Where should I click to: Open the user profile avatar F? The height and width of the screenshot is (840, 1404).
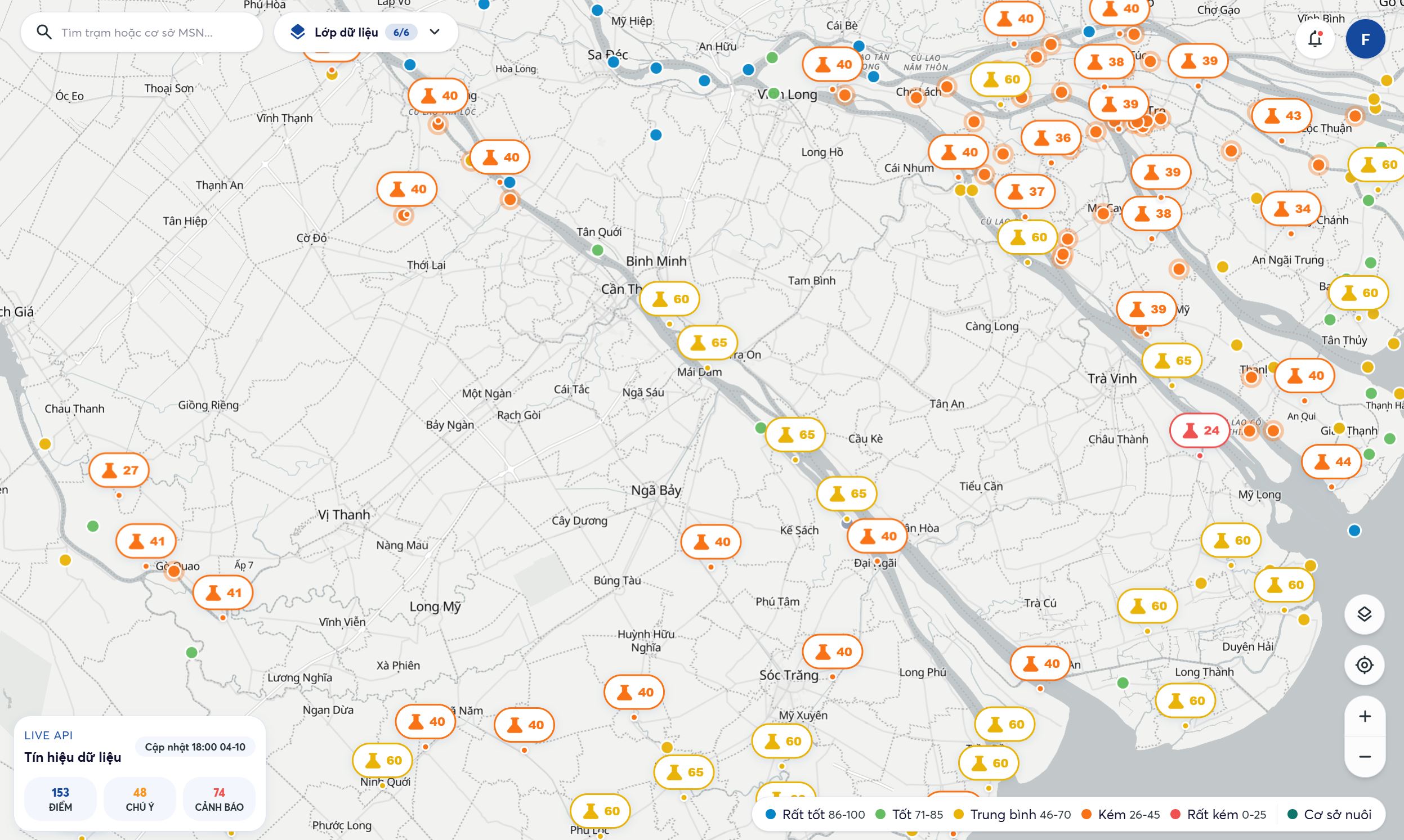click(1366, 39)
